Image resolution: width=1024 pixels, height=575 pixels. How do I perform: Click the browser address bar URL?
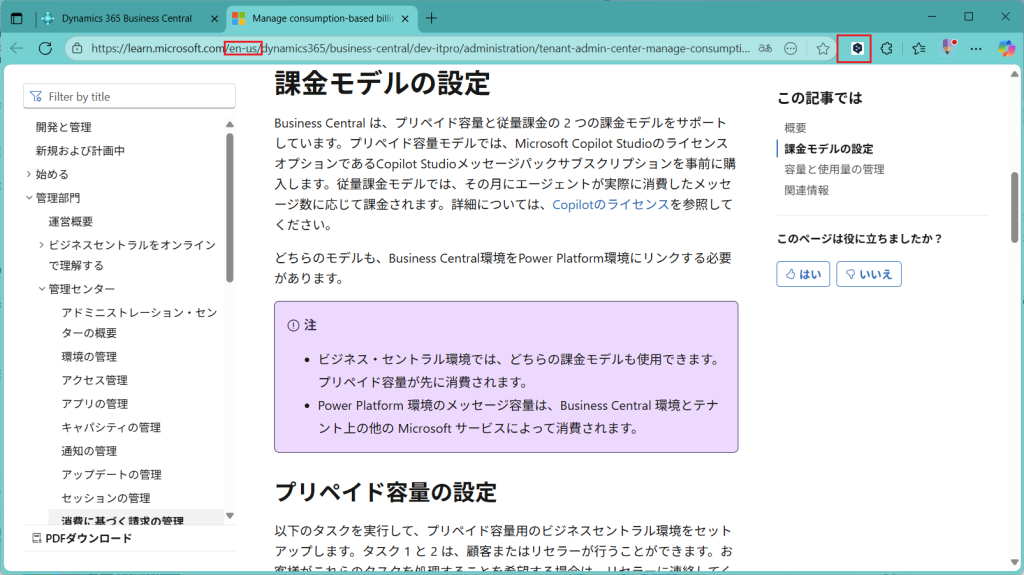421,48
